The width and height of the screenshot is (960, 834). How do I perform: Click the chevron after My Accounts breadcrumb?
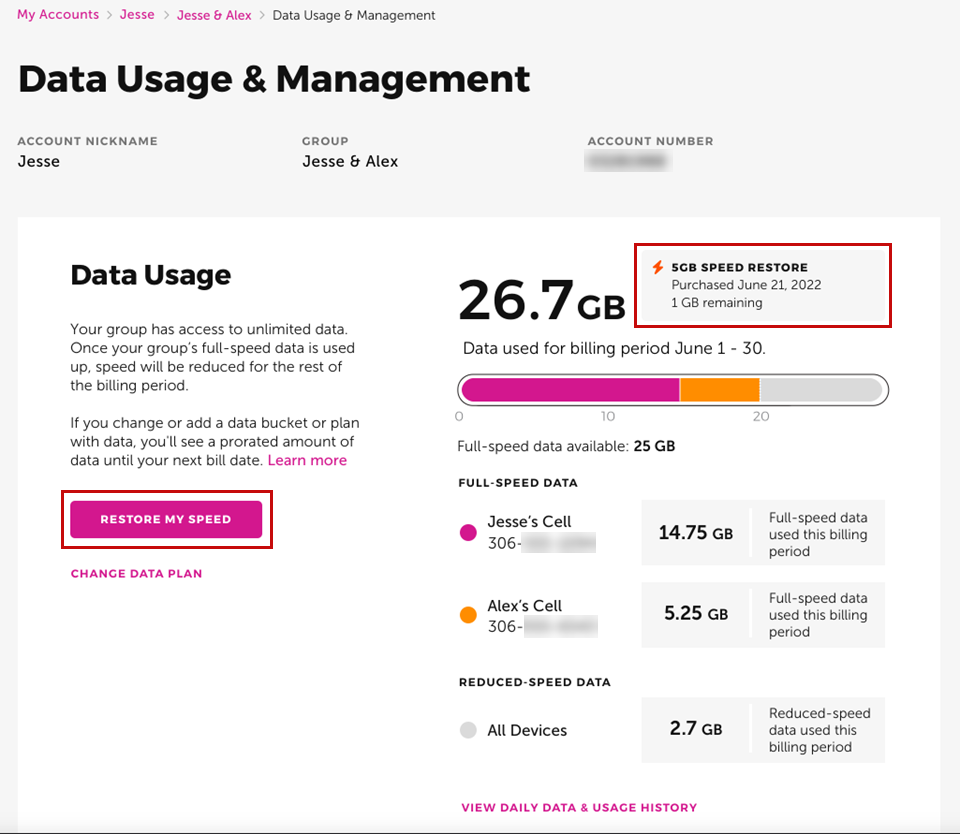click(108, 14)
